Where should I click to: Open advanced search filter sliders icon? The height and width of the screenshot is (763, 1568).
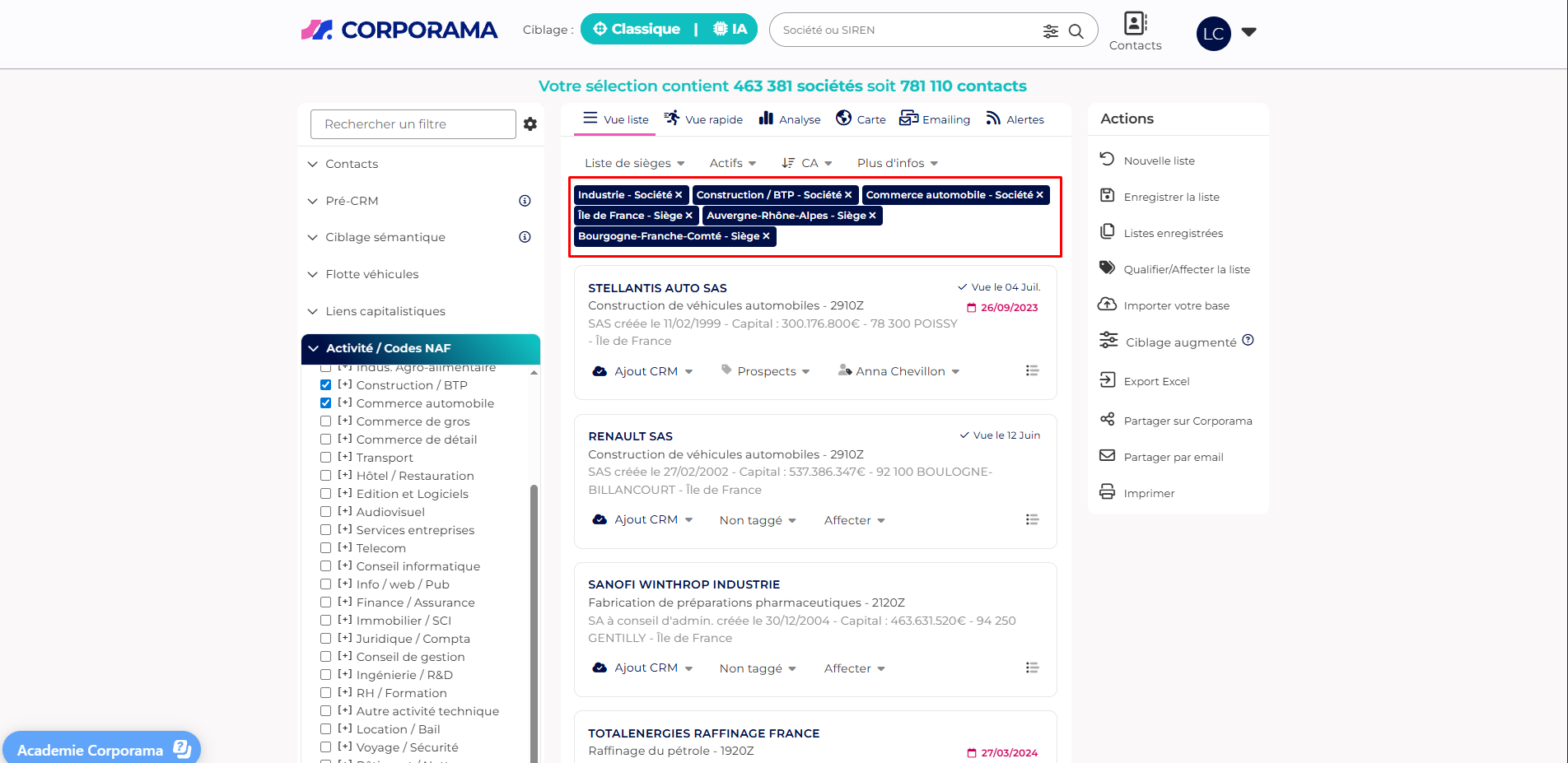[1051, 31]
